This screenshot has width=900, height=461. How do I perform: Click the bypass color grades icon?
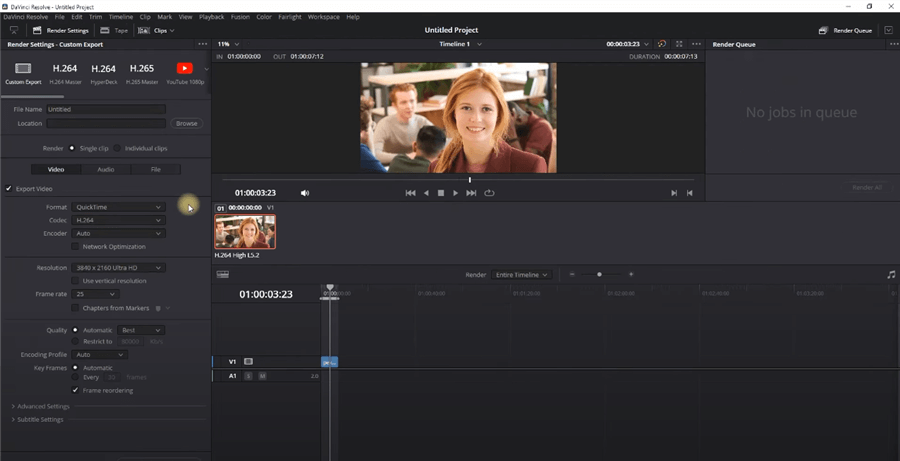662,44
